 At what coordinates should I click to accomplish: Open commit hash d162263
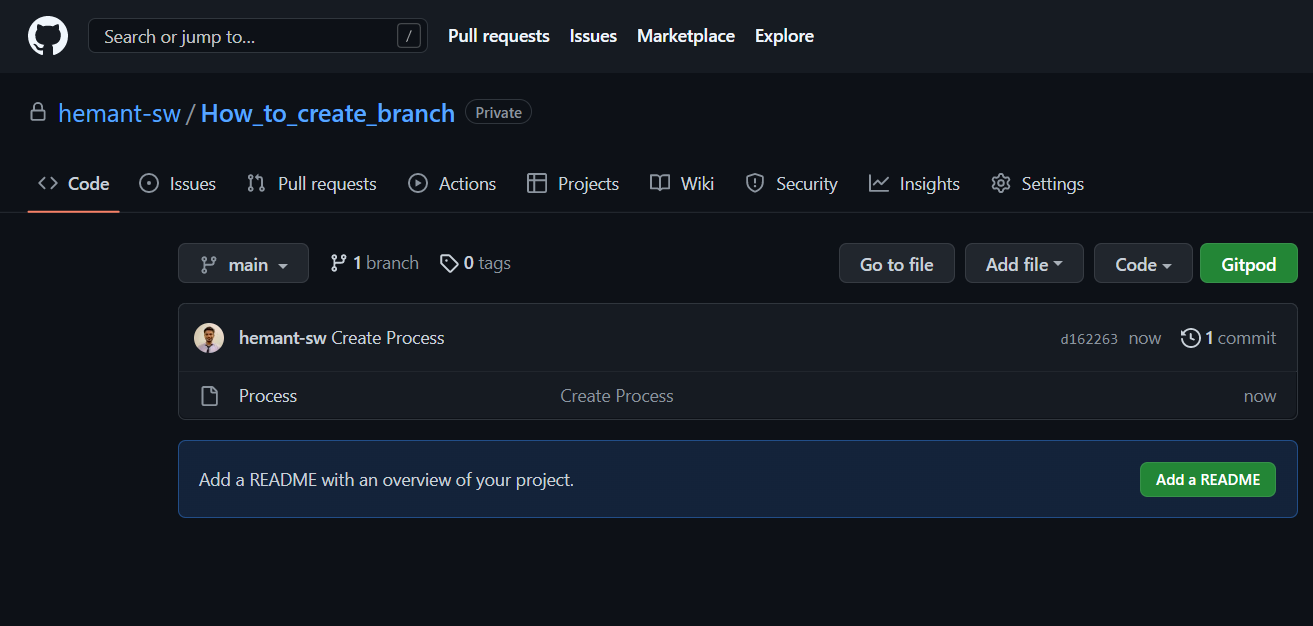[1089, 339]
